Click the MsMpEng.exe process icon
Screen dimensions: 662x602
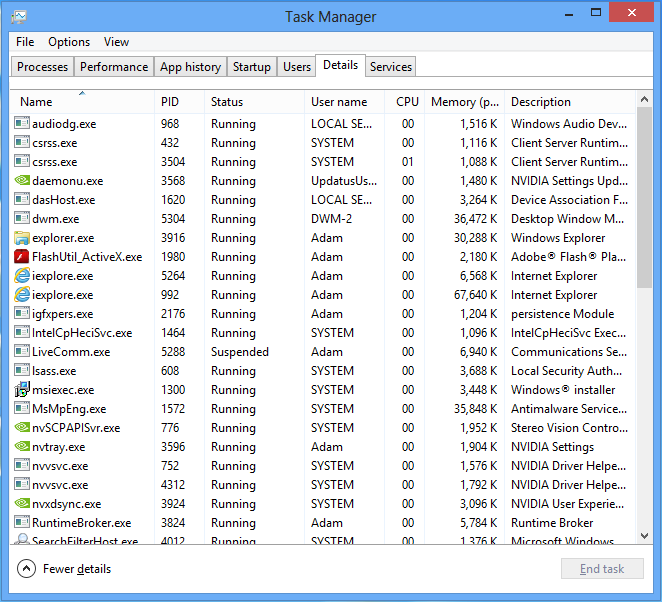click(22, 408)
